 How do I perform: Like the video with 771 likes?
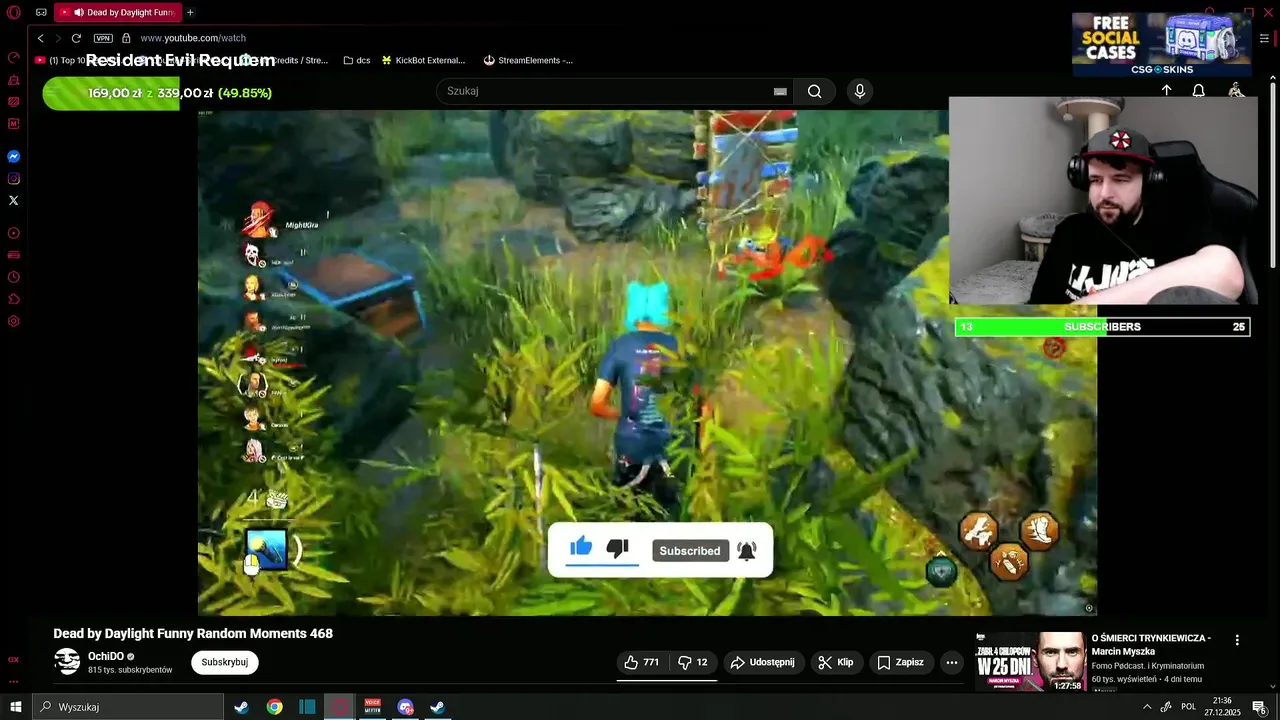tap(641, 662)
